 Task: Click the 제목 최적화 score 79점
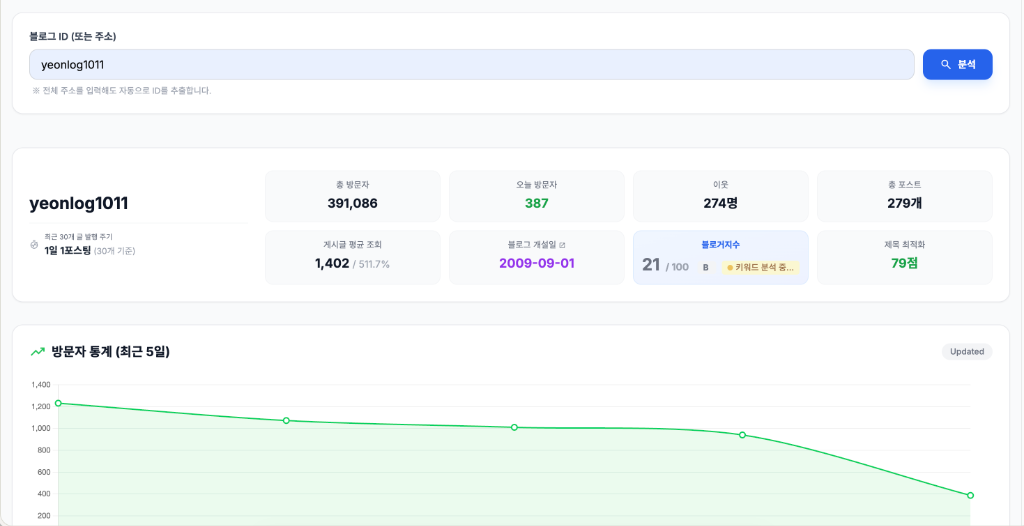(x=904, y=263)
